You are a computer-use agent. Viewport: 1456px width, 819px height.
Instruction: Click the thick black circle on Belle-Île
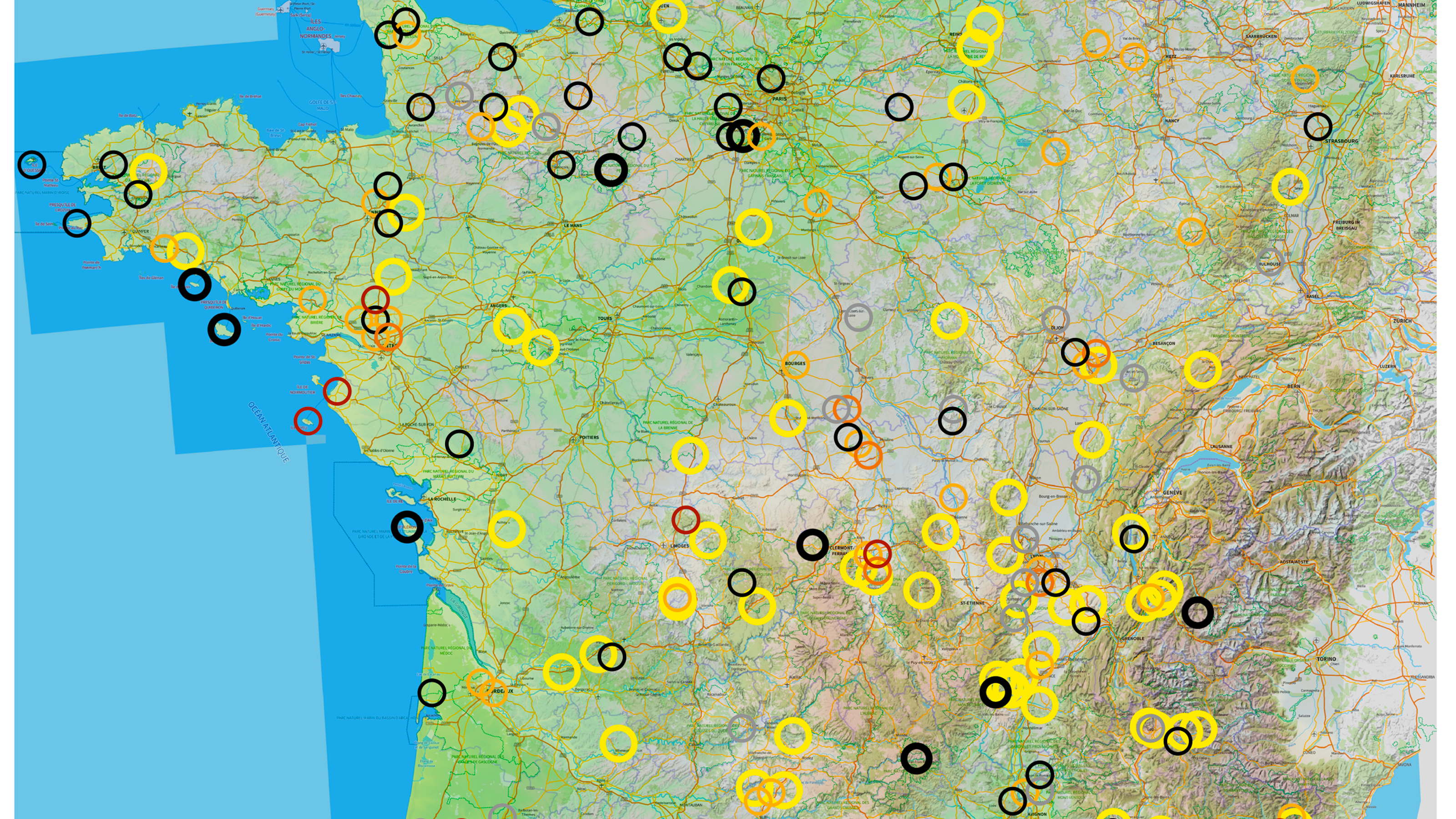[224, 329]
